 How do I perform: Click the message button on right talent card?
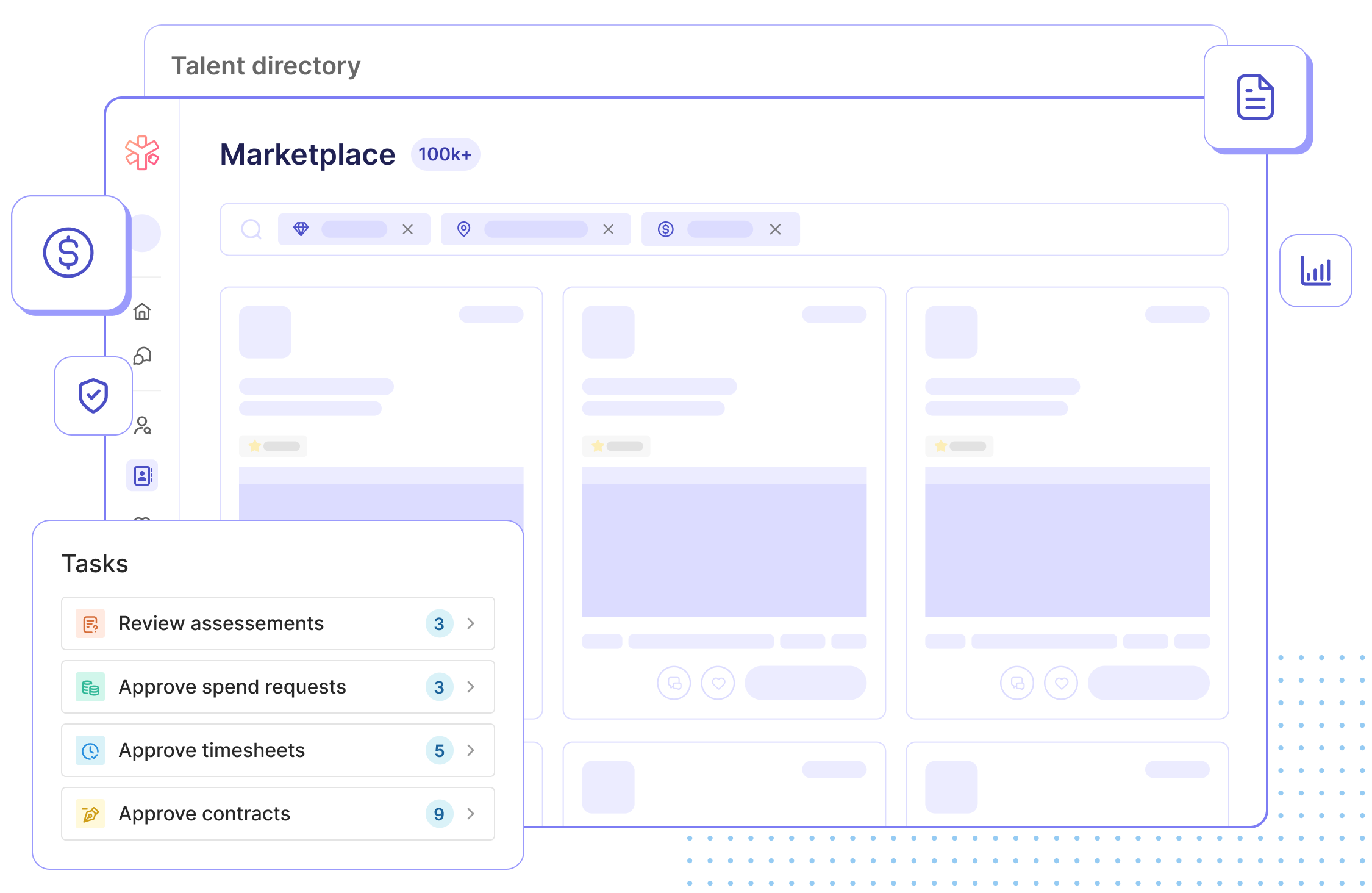tap(1017, 683)
